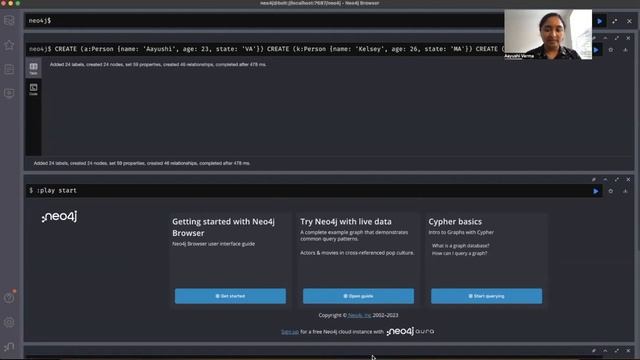
Task: Rerun the CREATE Person query frame
Action: 596,50
